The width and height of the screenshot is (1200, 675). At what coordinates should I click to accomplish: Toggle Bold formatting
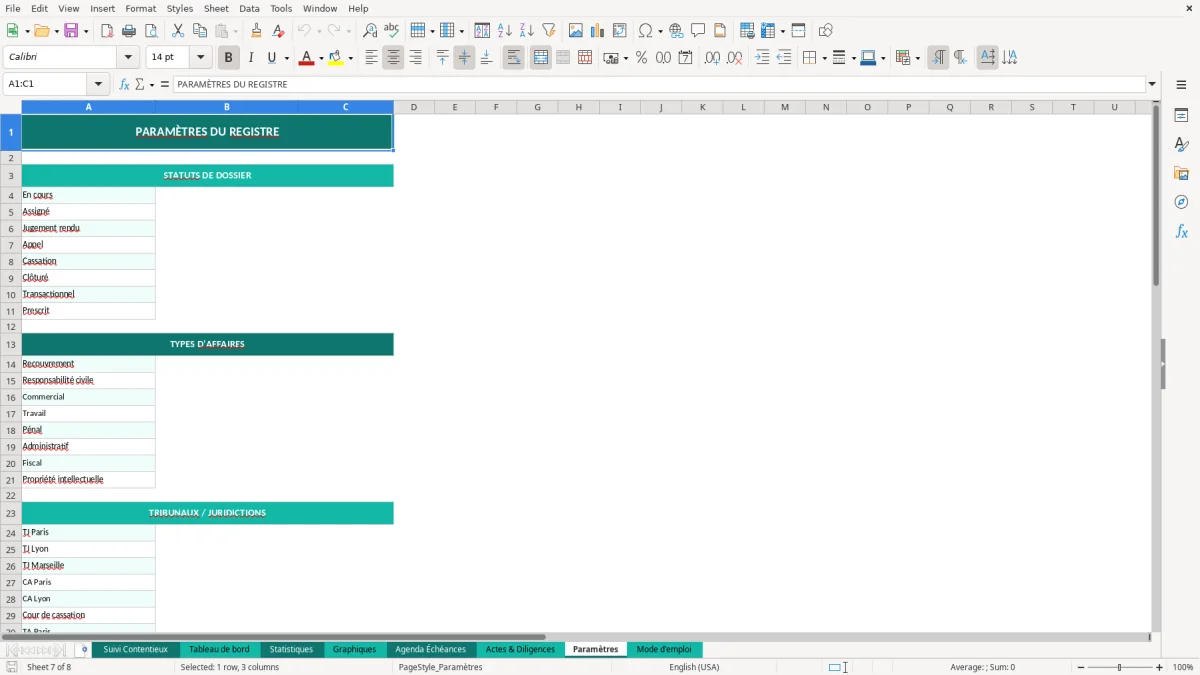coord(229,58)
